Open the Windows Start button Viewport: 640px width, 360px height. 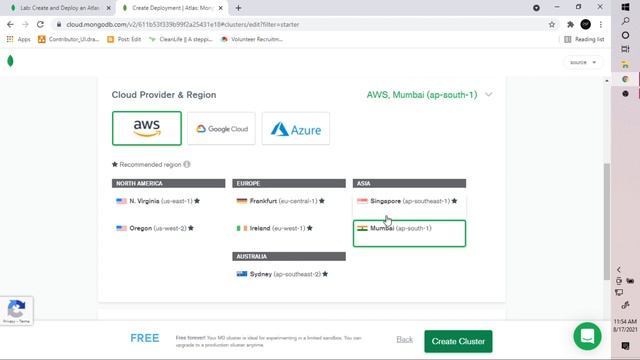[625, 7]
